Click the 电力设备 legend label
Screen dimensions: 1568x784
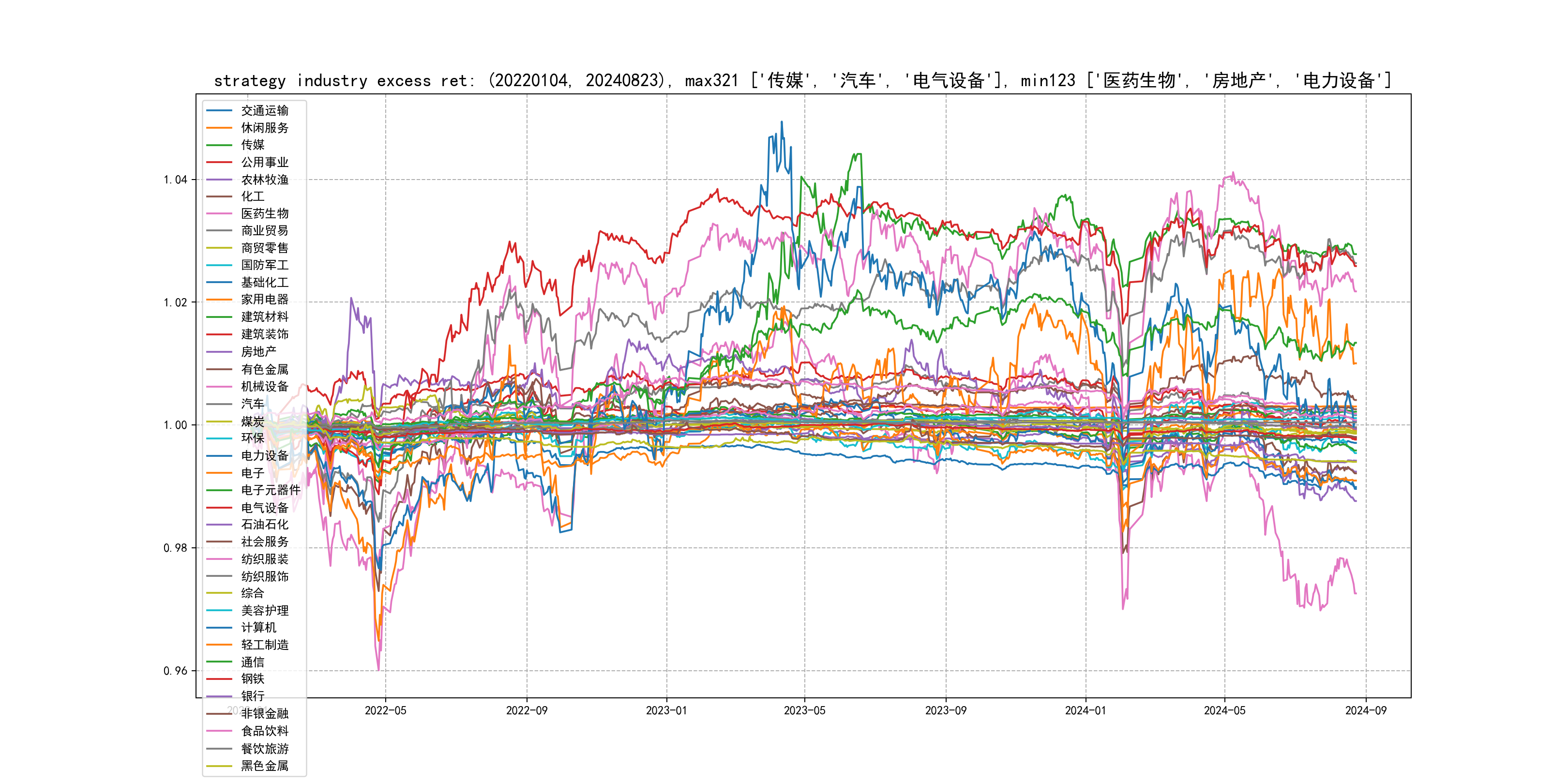point(264,455)
